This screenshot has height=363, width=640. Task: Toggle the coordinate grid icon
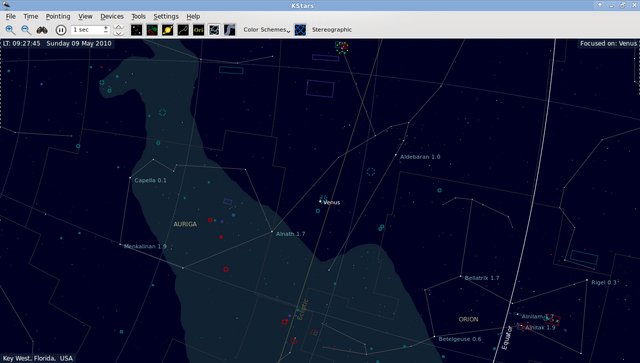[300, 30]
